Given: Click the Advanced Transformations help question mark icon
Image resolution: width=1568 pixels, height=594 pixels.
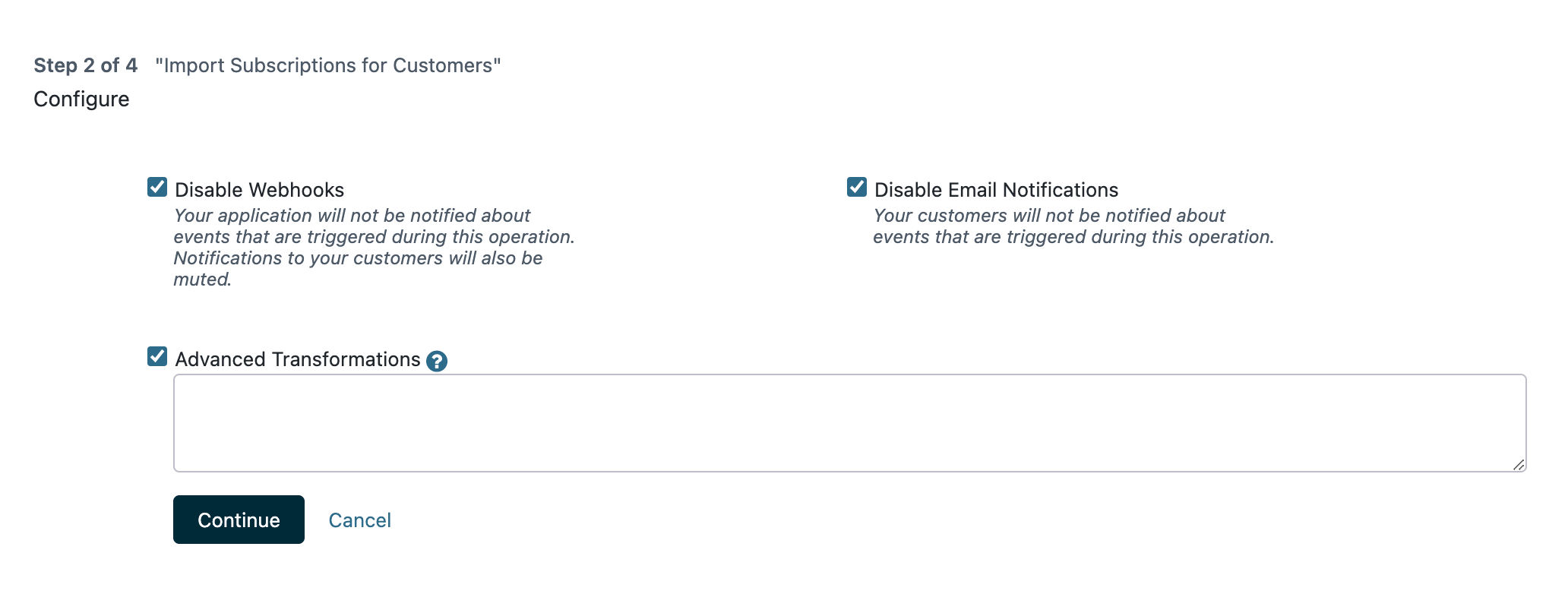Looking at the screenshot, I should [x=437, y=361].
